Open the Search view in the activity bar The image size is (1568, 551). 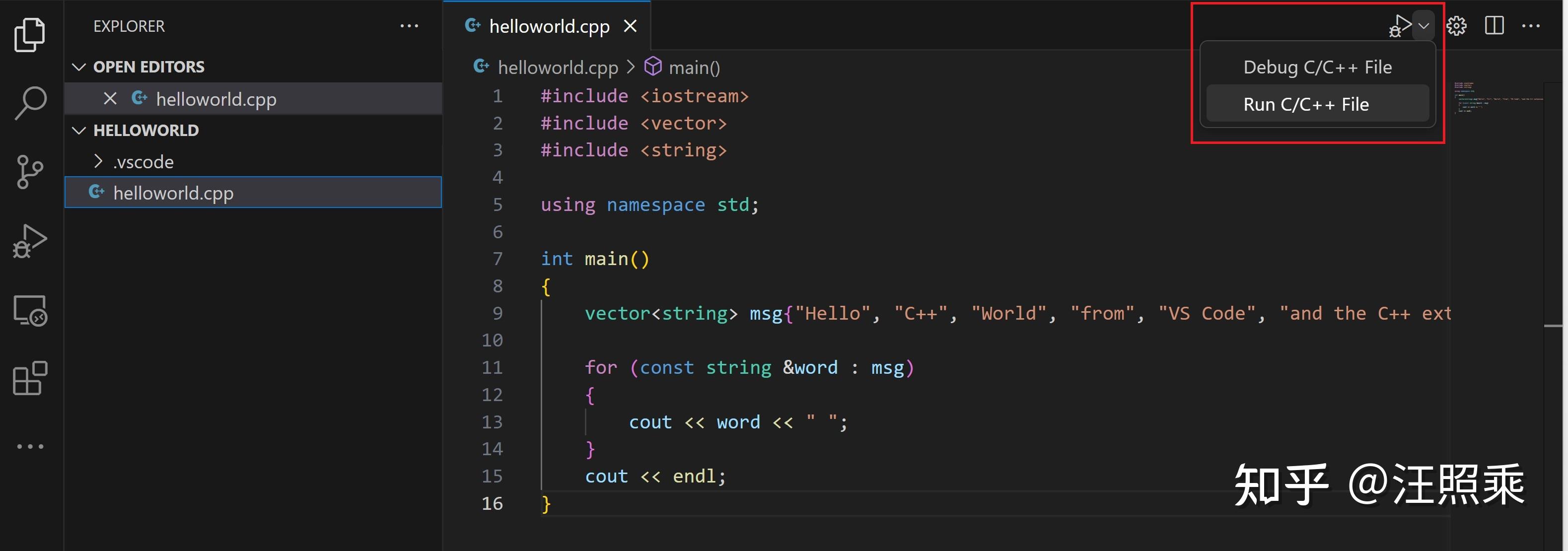30,102
